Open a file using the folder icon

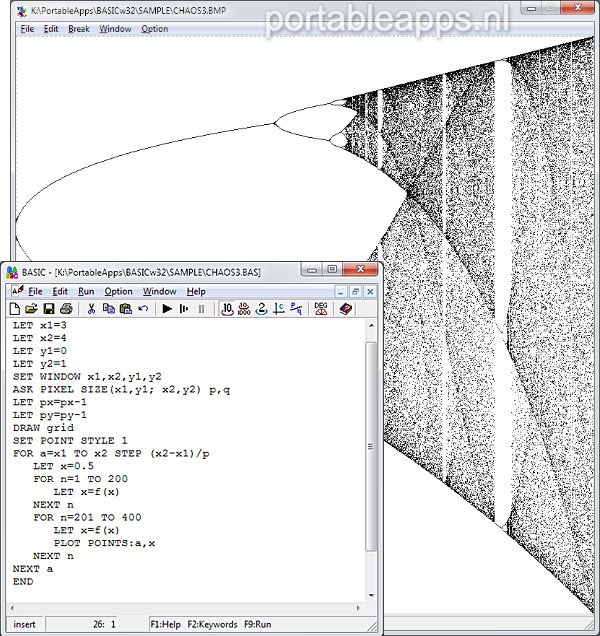coord(32,309)
